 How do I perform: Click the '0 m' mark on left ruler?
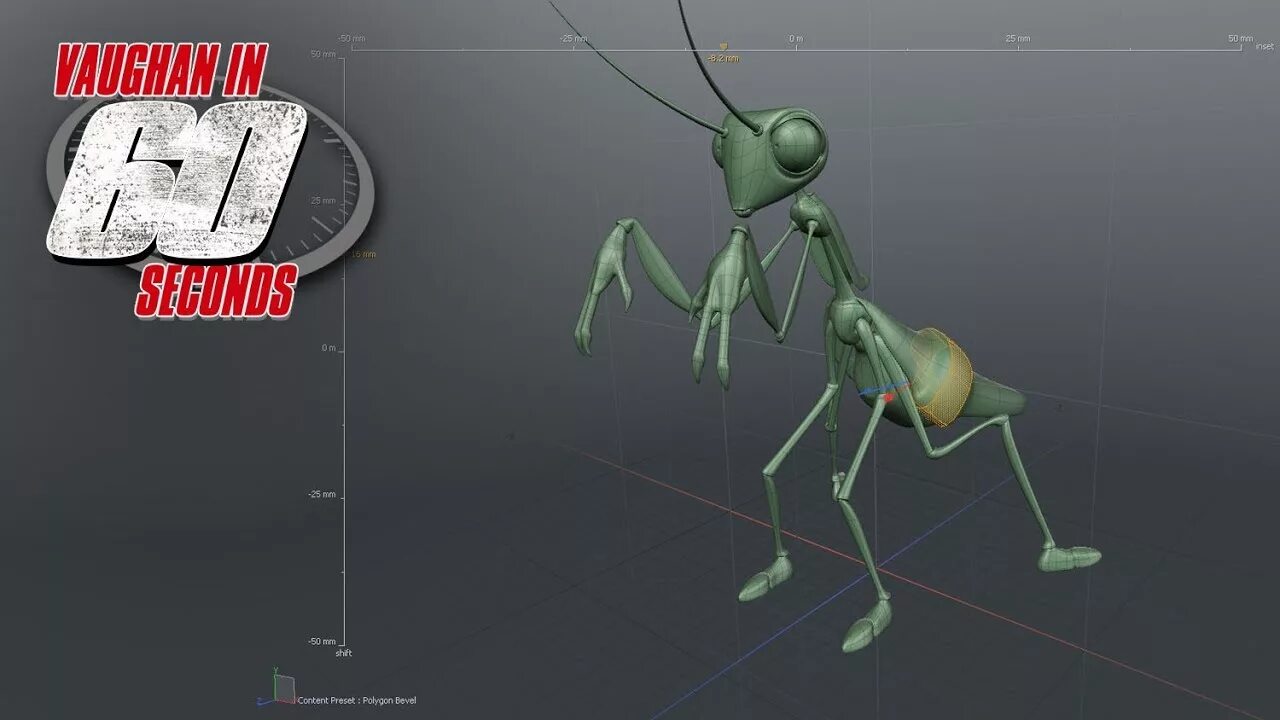(x=329, y=347)
